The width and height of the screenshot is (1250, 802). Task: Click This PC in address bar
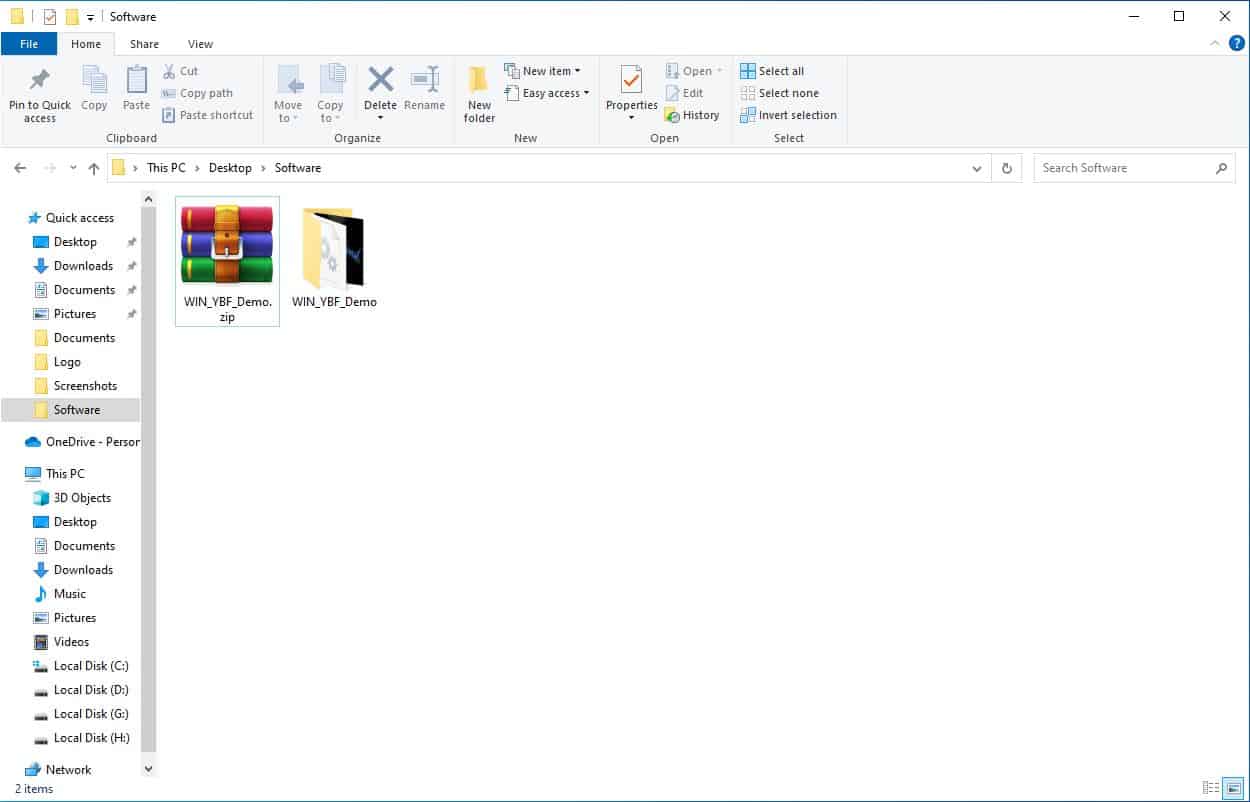pos(166,168)
